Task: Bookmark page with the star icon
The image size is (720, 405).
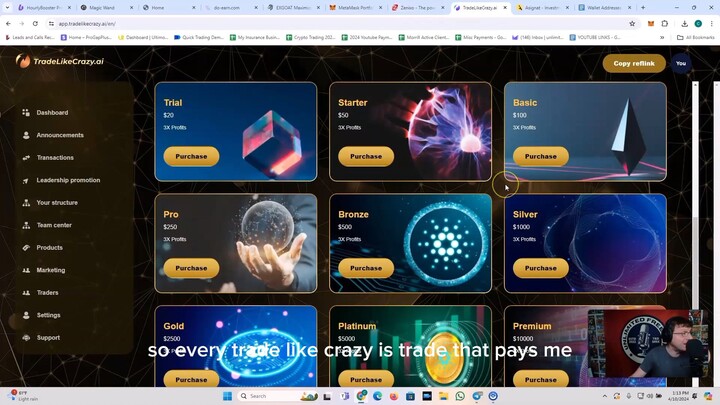Action: click(632, 23)
